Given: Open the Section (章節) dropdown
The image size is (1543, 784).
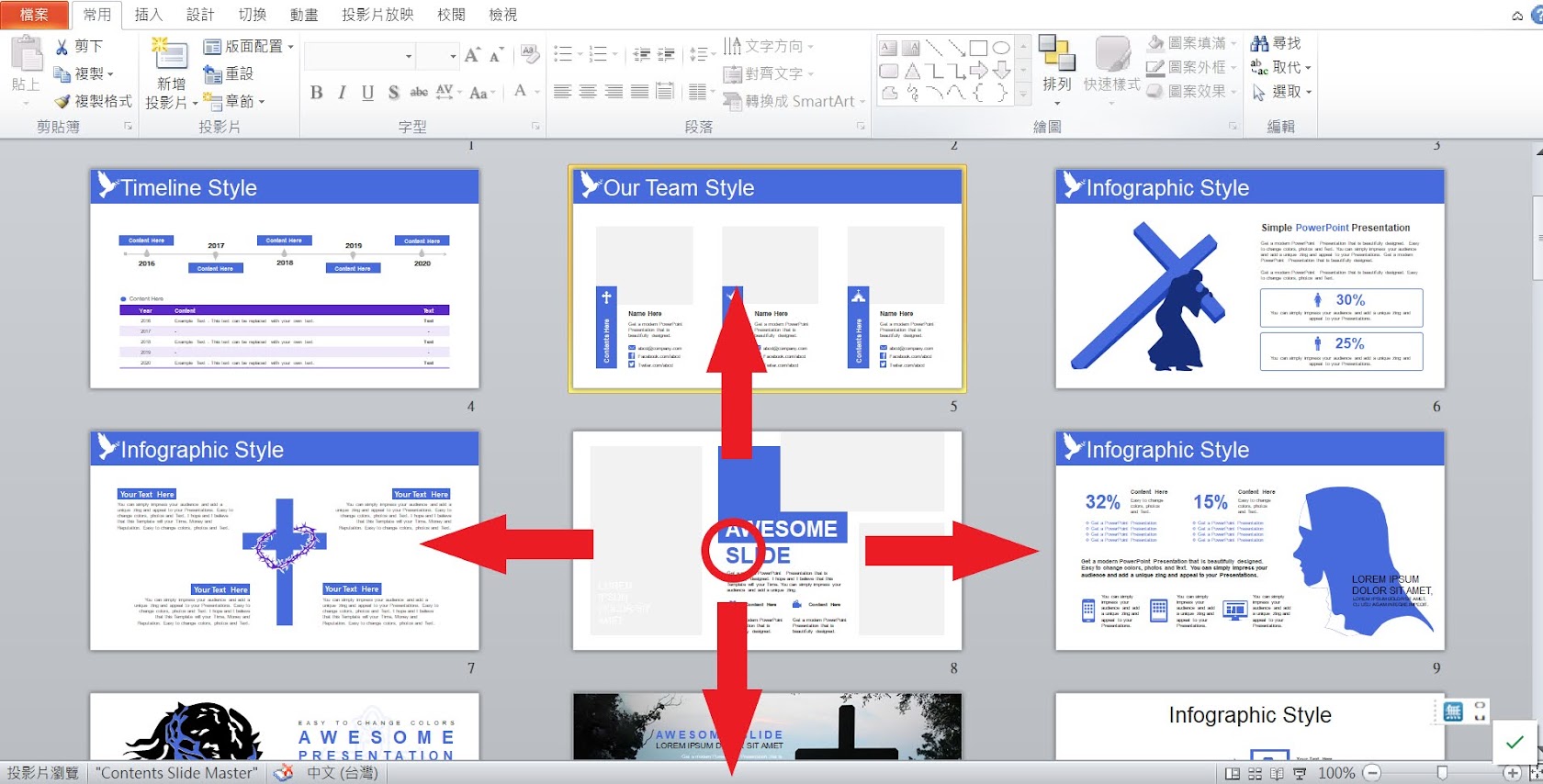Looking at the screenshot, I should tap(233, 101).
